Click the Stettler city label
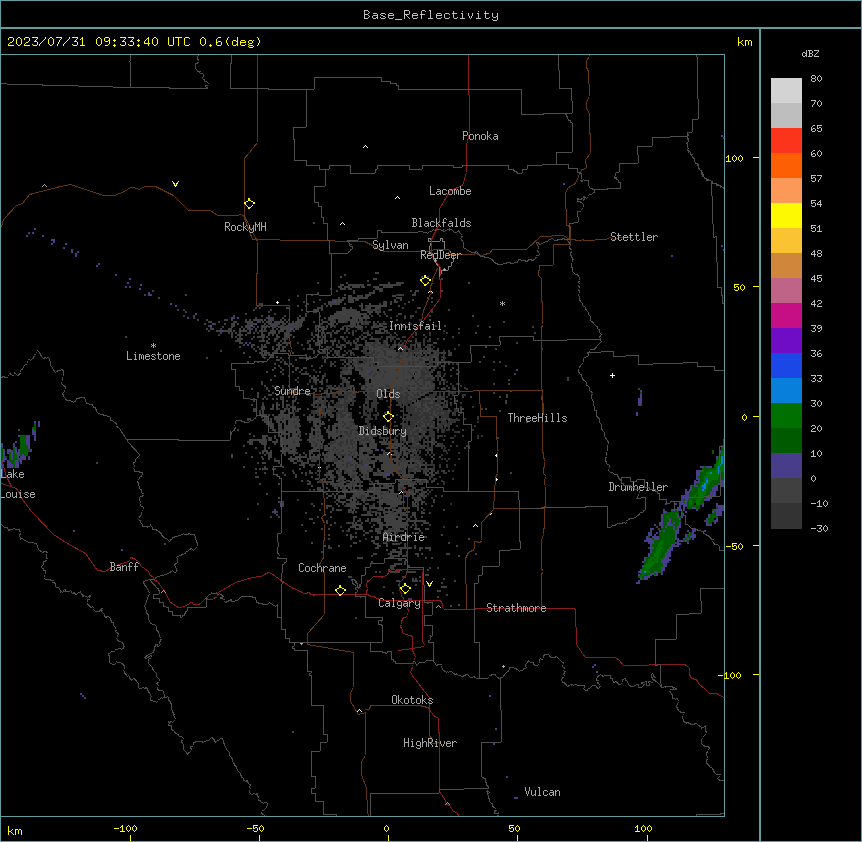This screenshot has width=862, height=842. (634, 237)
